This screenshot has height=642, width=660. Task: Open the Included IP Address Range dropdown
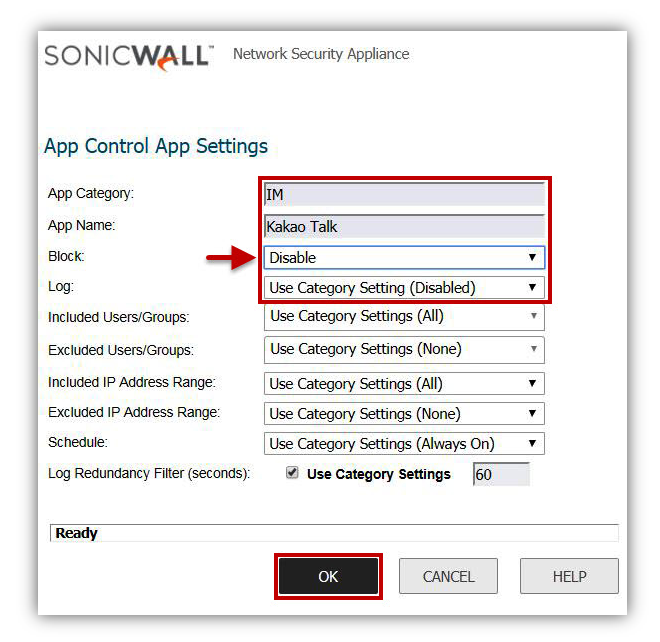pyautogui.click(x=404, y=384)
